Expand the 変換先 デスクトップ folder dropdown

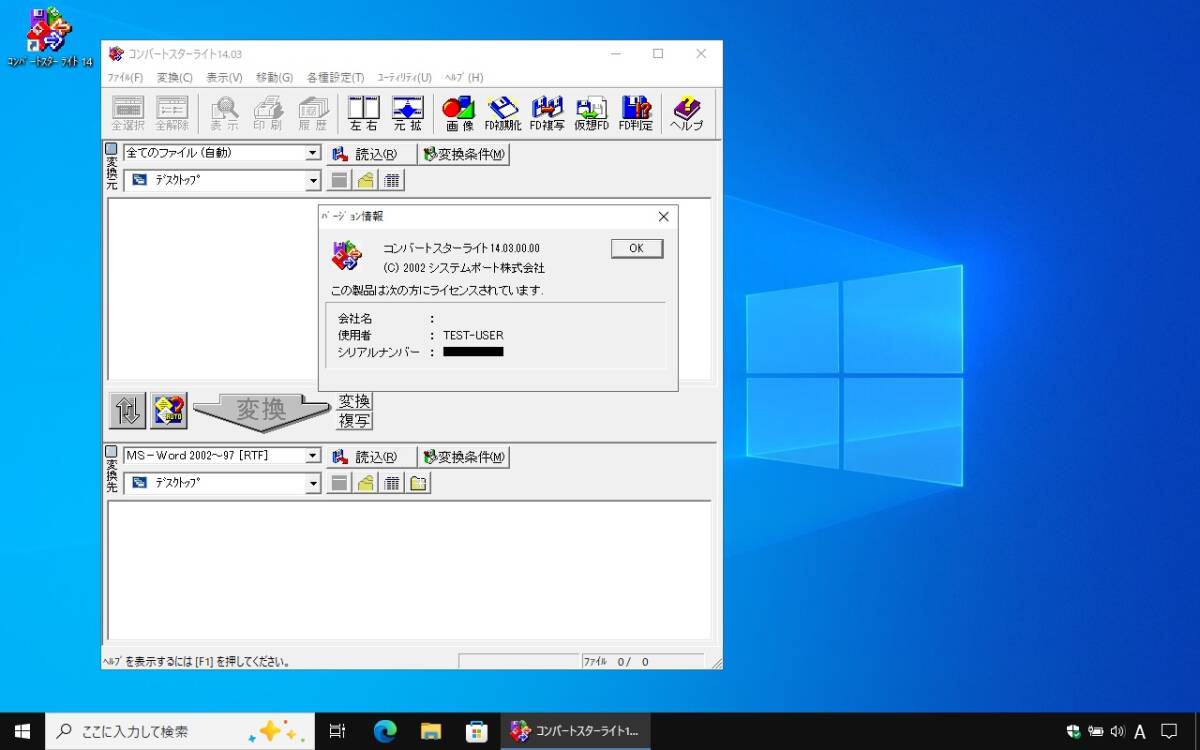pos(313,484)
